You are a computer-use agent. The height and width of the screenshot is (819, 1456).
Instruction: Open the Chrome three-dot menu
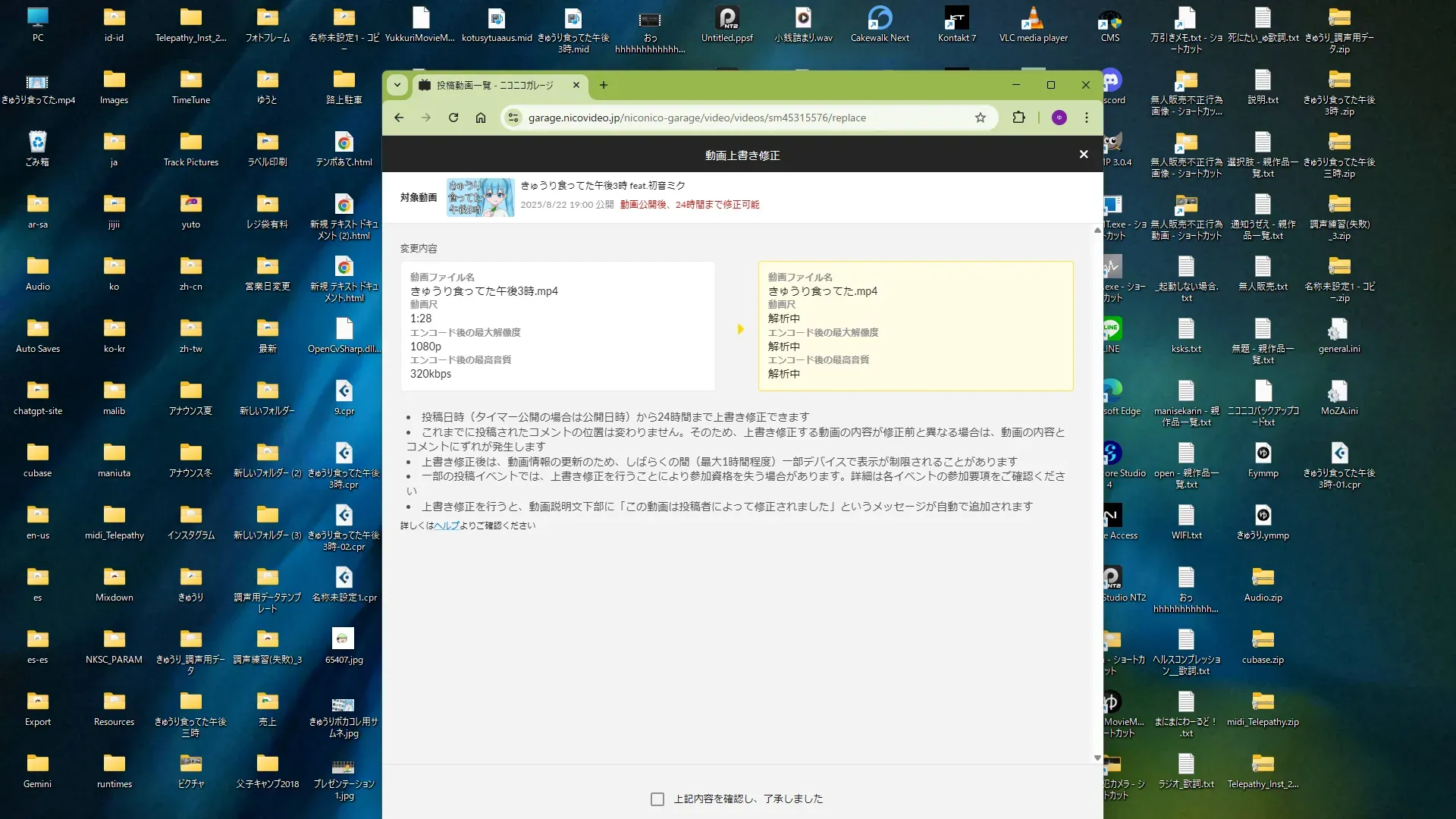coord(1087,118)
